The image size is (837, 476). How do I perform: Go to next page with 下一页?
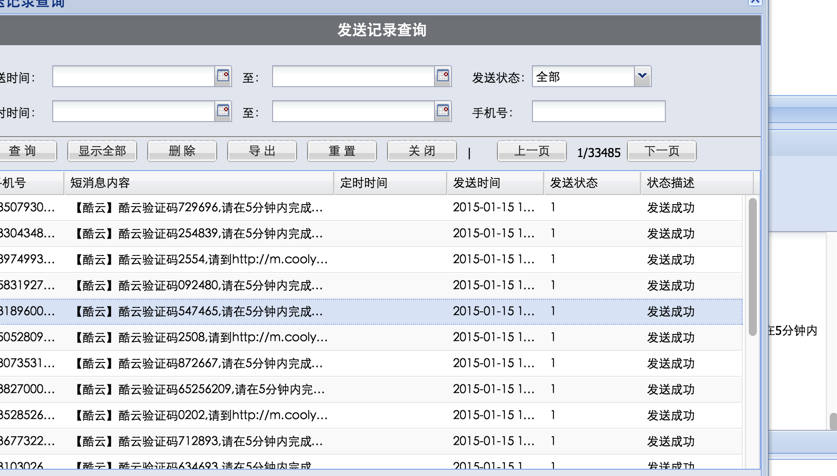[662, 151]
